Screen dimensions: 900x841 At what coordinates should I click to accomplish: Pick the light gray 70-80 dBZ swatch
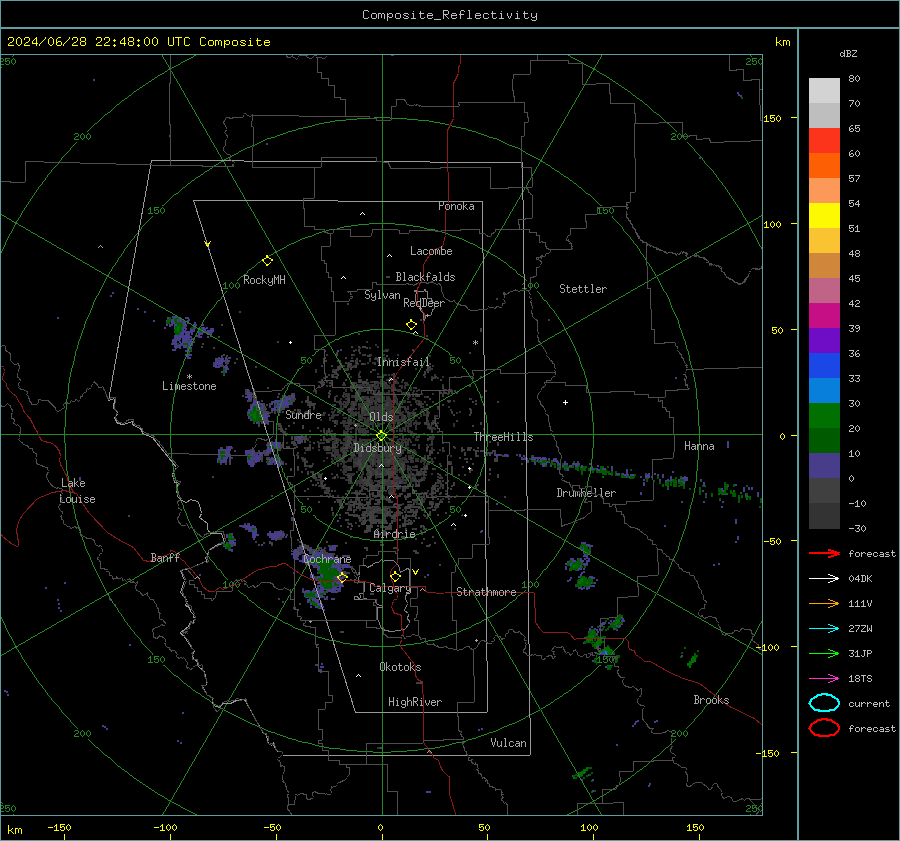[824, 91]
